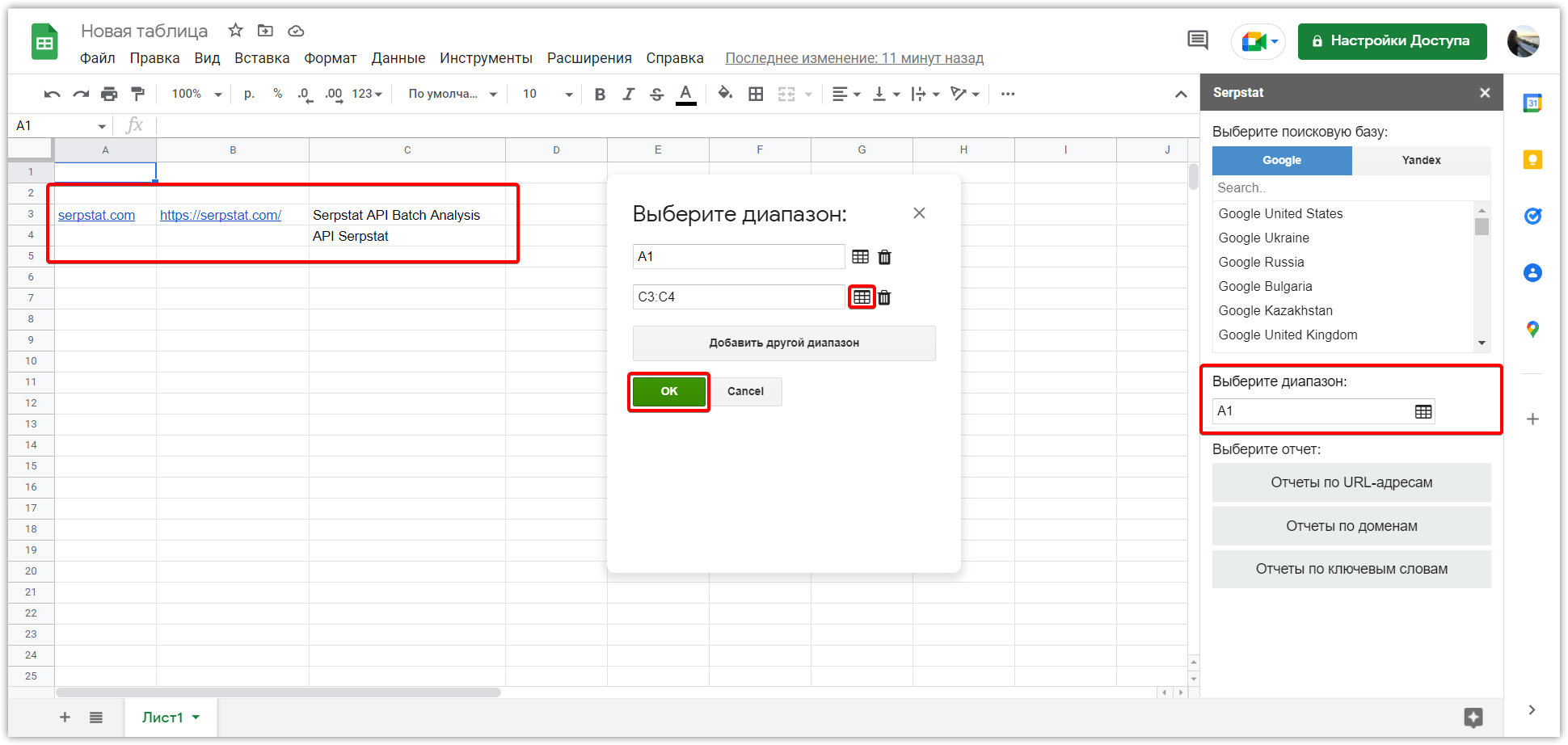Open the Данные menu
This screenshot has height=745, width=1568.
[x=398, y=58]
